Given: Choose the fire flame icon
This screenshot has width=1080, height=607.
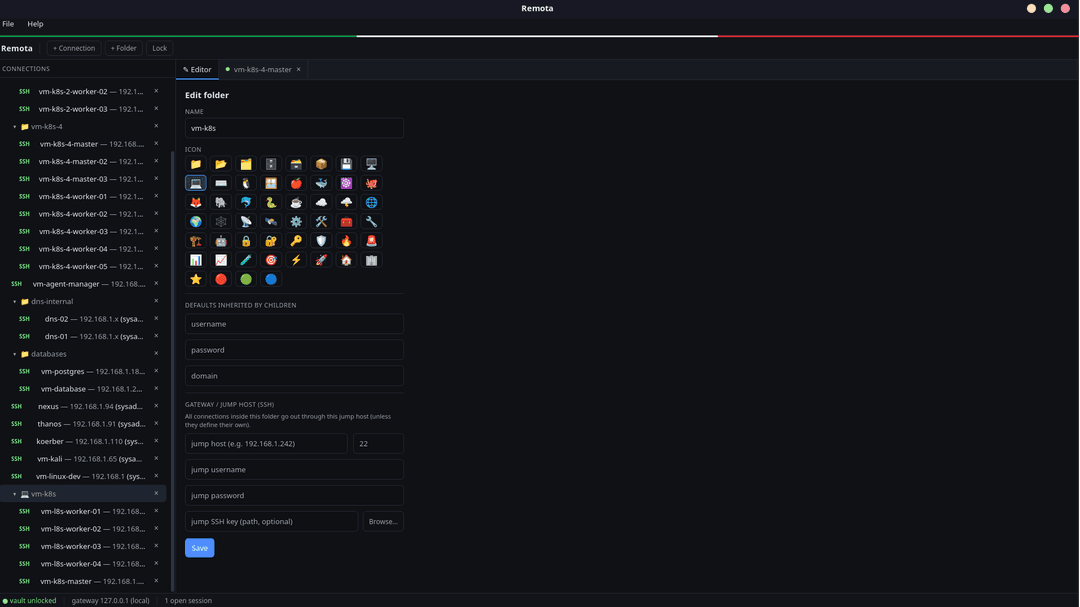Looking at the screenshot, I should tap(346, 241).
